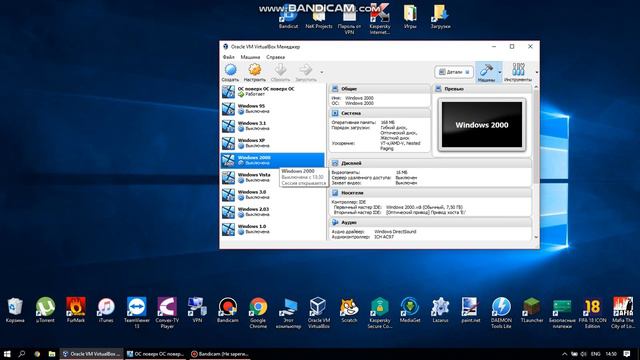The image size is (640, 360).
Task: Click the Сбросить (Discard) arrow icon
Action: (280, 72)
